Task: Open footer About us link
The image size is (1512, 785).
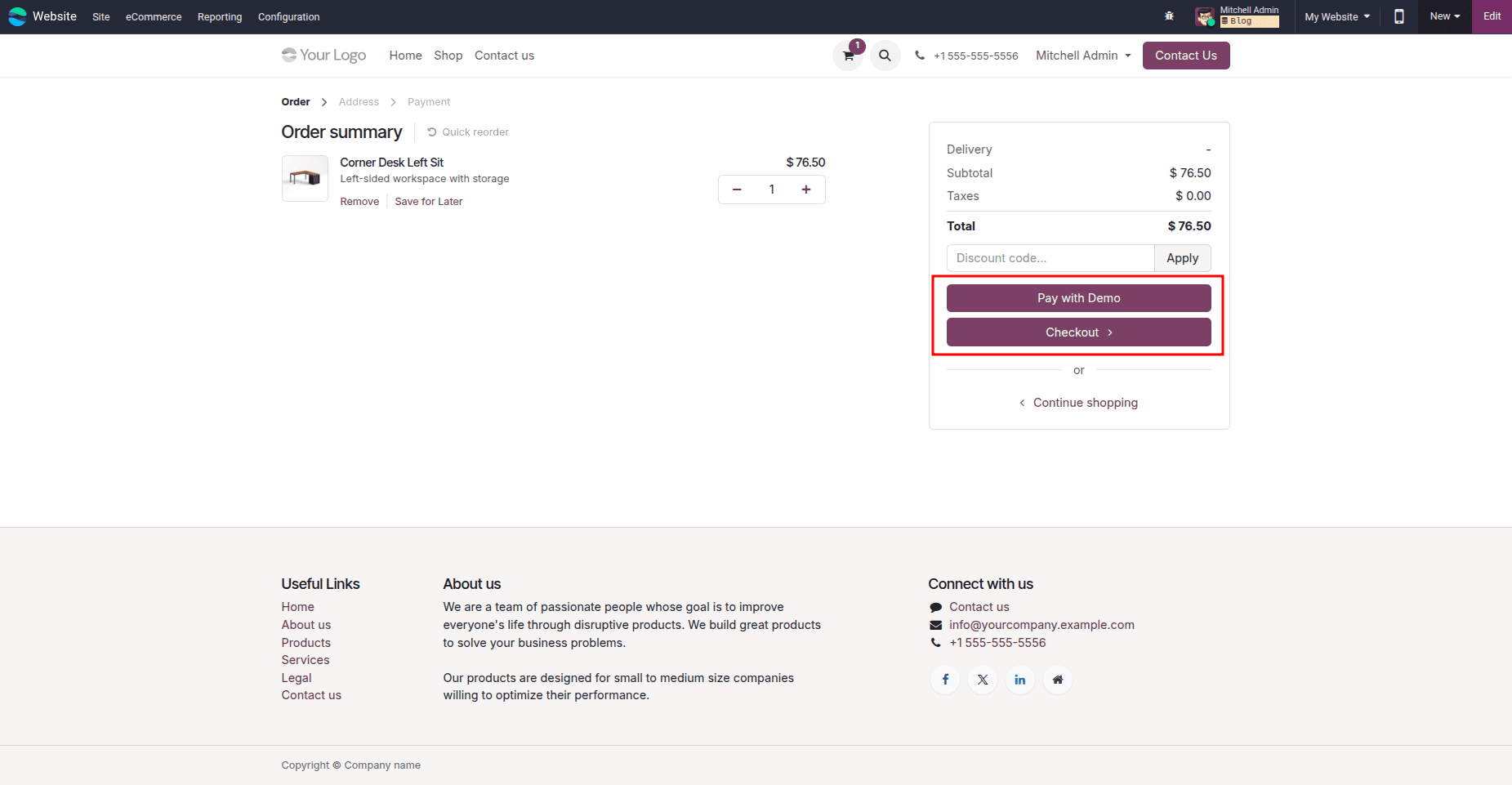Action: tap(306, 625)
